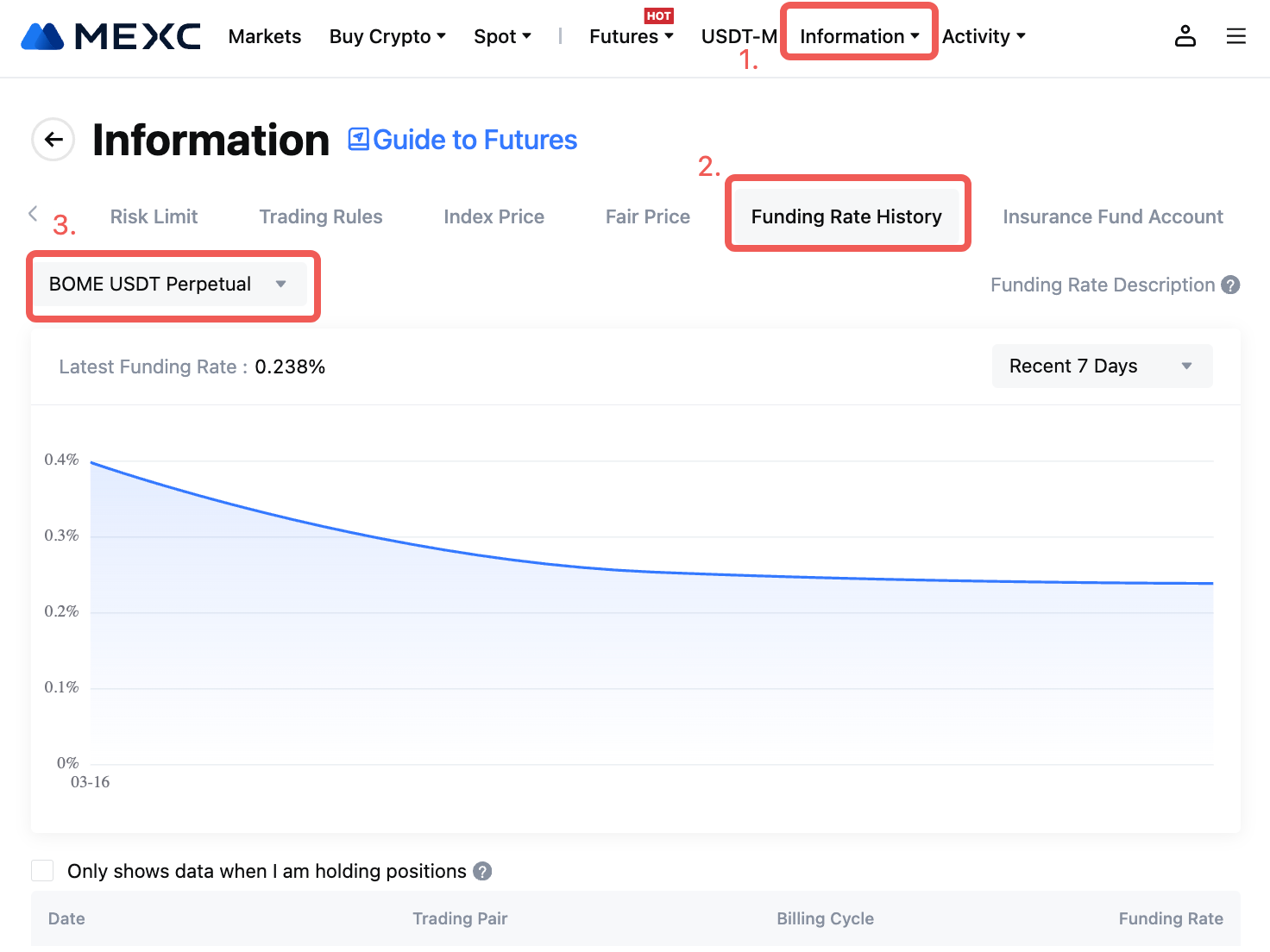Open the Recent 7 Days dropdown

[1102, 366]
